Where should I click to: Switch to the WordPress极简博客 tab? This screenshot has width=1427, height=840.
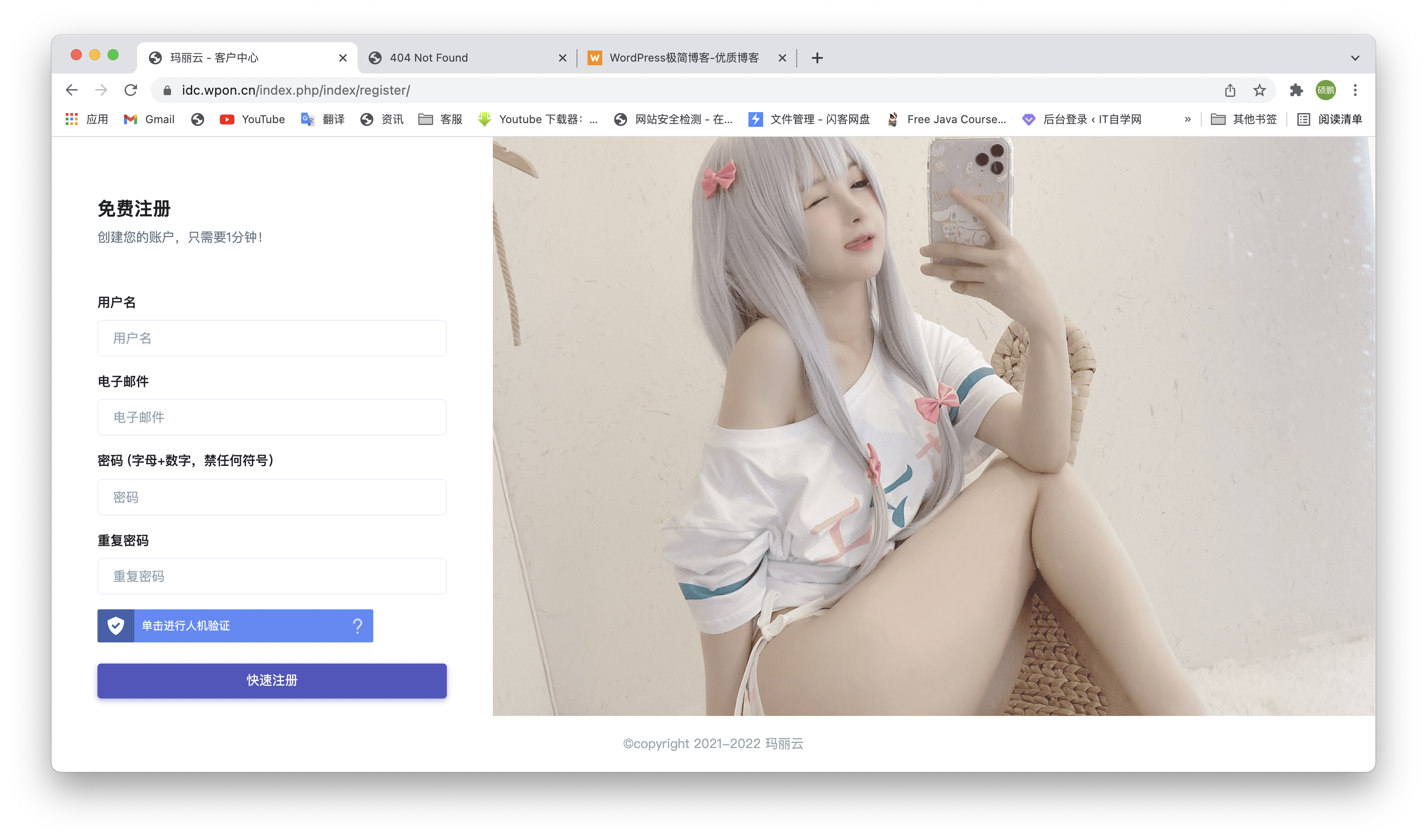684,58
